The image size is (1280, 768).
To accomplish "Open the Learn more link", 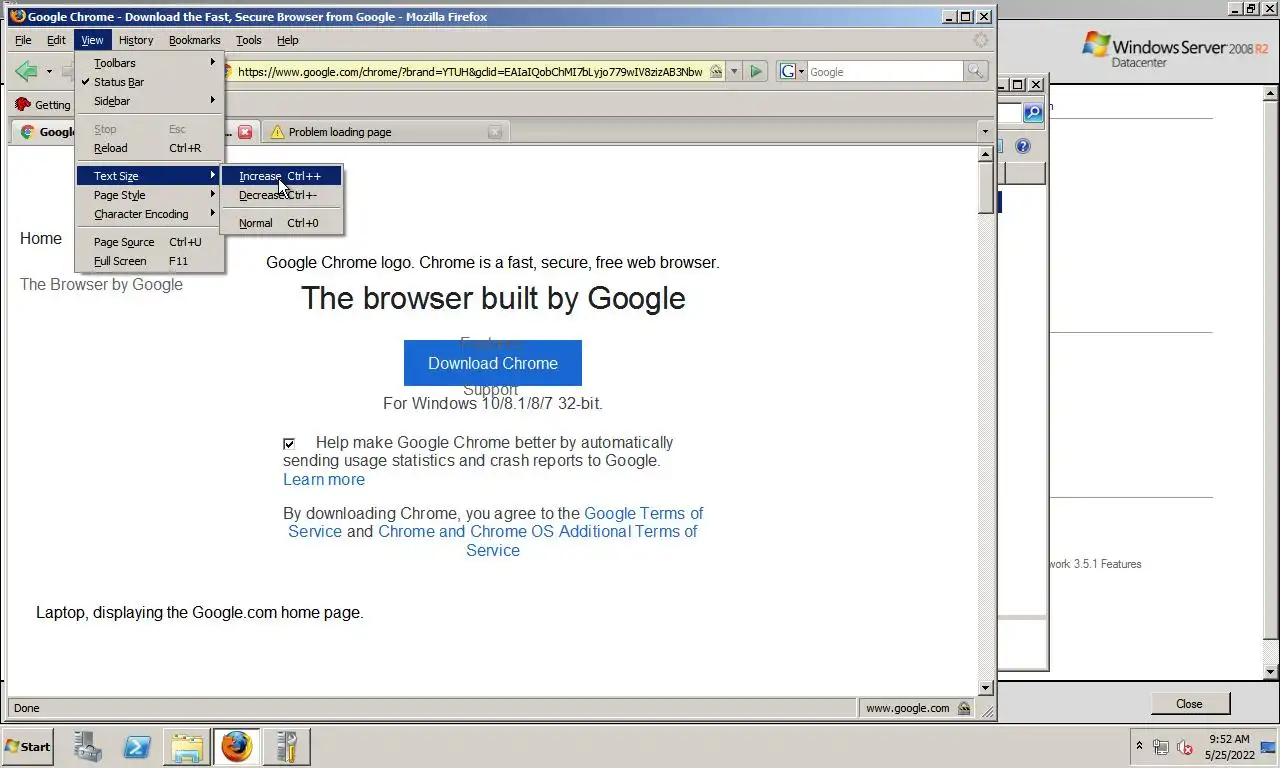I will point(324,479).
